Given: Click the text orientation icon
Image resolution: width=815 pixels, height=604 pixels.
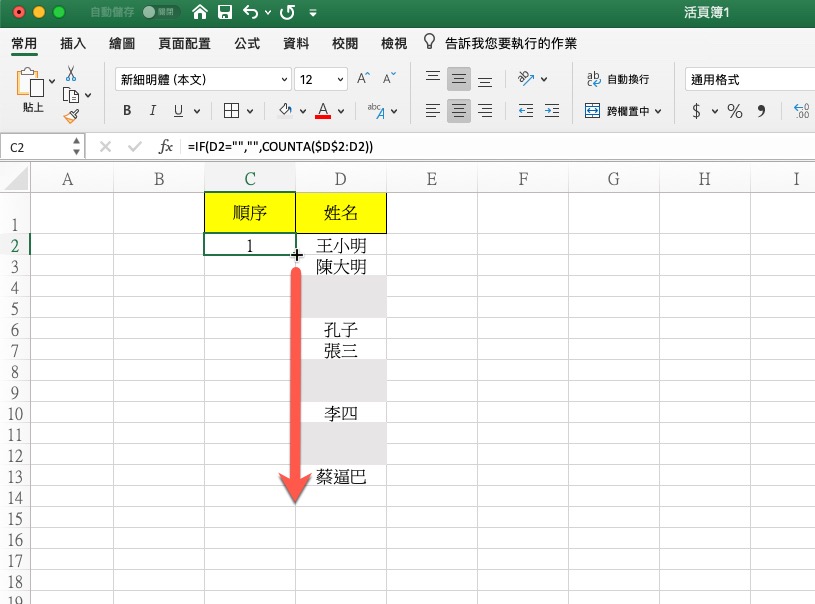Looking at the screenshot, I should click(x=526, y=78).
